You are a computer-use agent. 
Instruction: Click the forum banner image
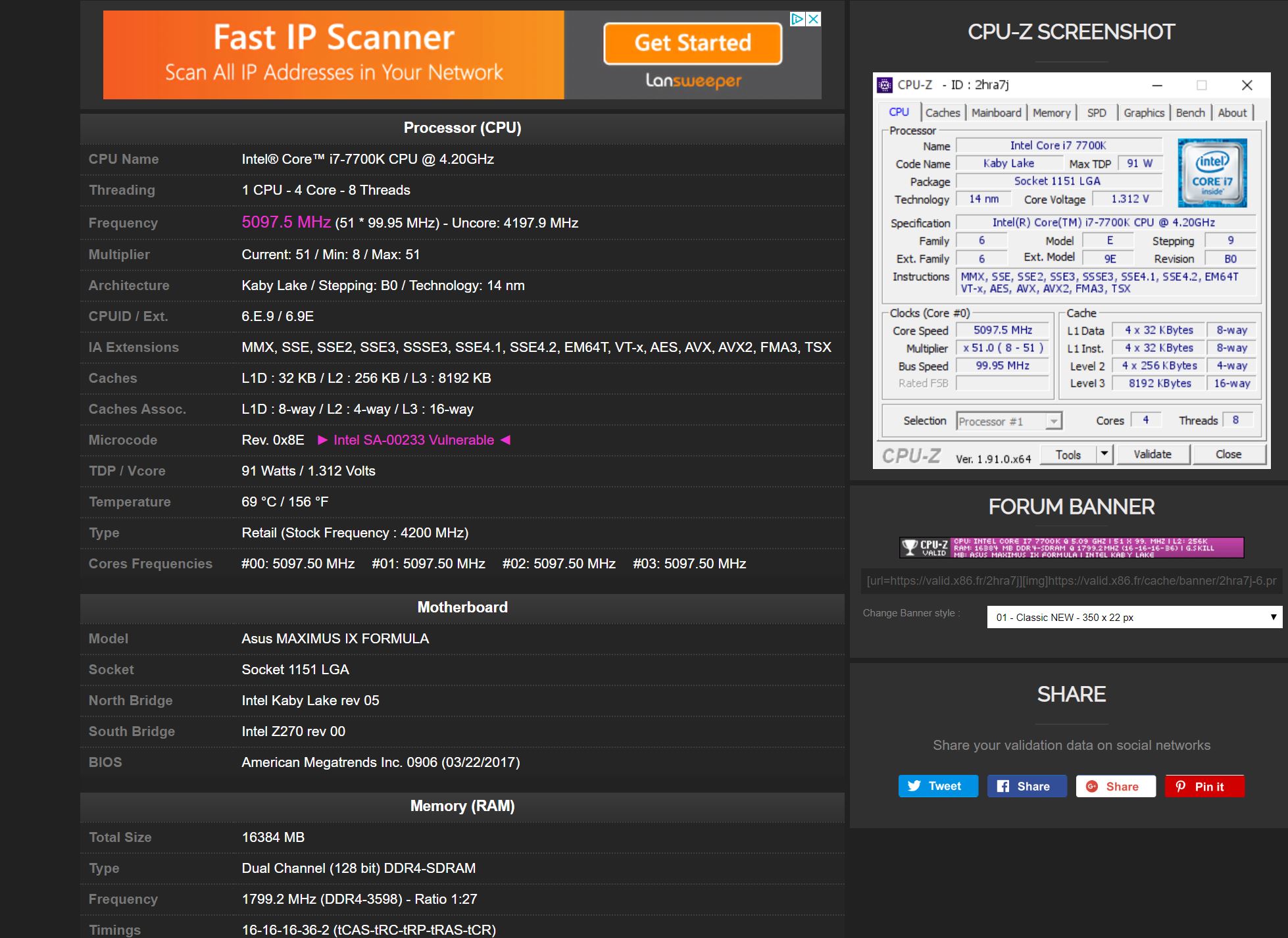tap(1072, 547)
